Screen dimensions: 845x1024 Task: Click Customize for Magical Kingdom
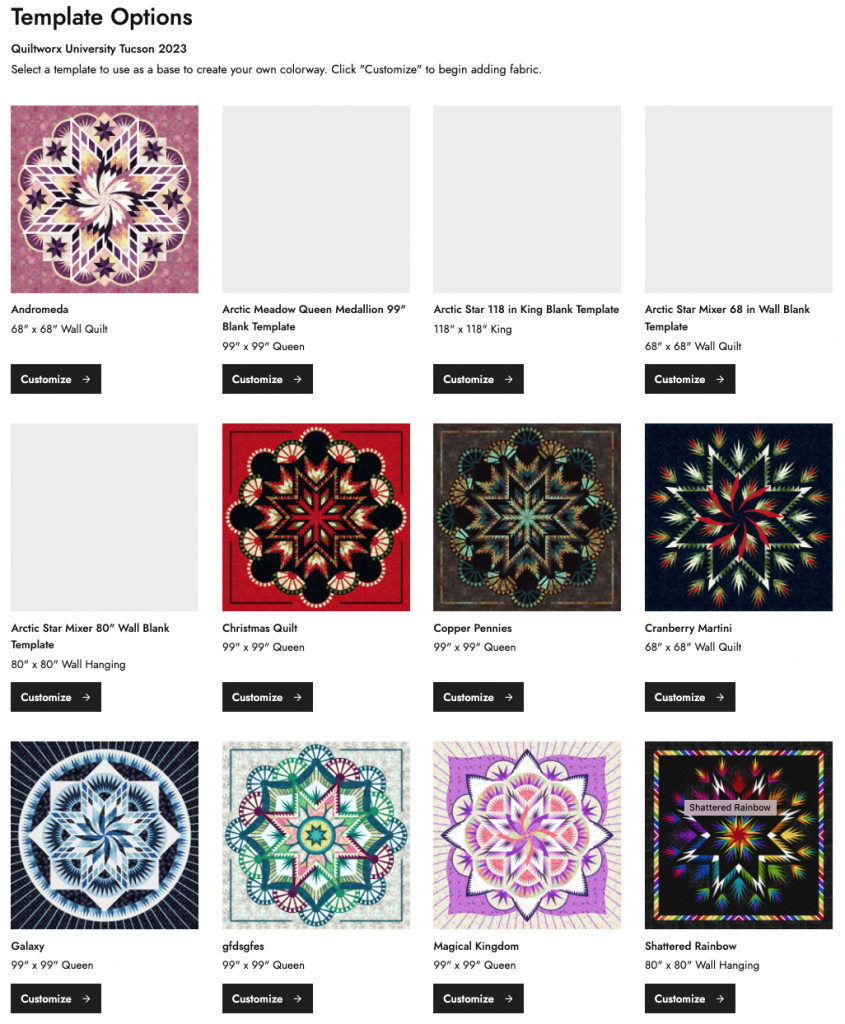[x=478, y=999]
